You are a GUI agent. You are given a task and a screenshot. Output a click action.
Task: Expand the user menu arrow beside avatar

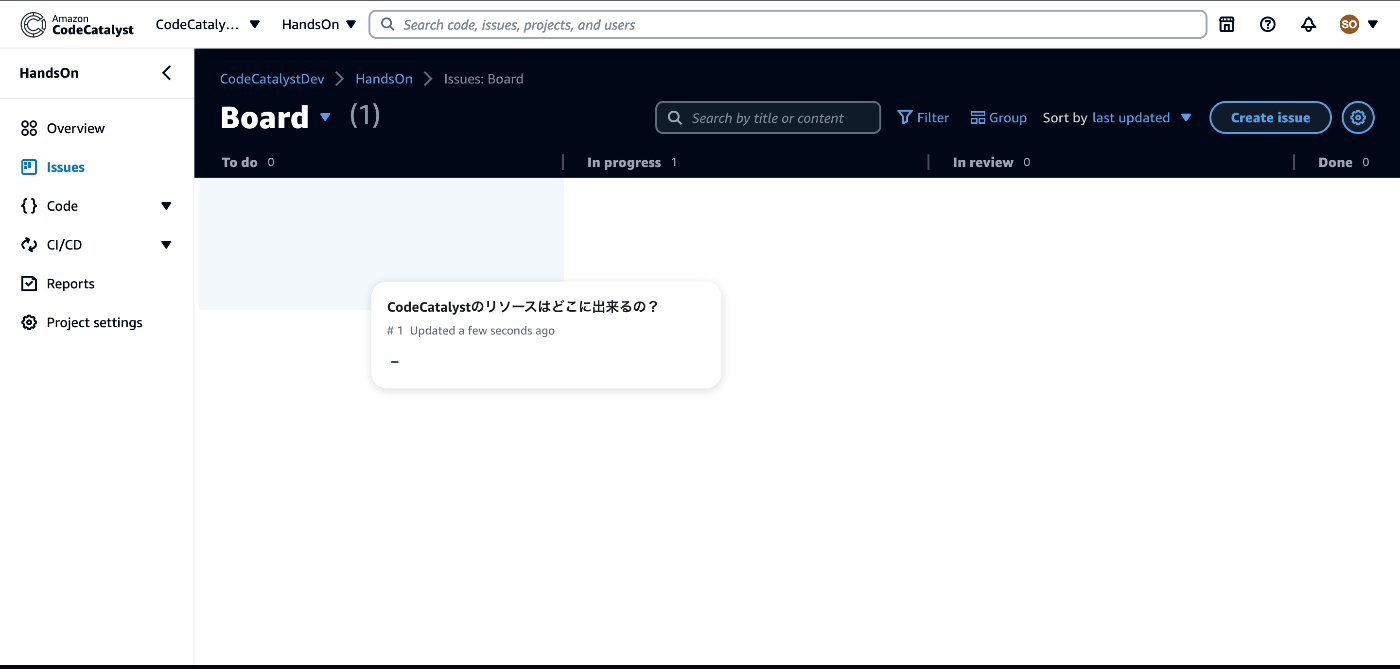pyautogui.click(x=1373, y=25)
